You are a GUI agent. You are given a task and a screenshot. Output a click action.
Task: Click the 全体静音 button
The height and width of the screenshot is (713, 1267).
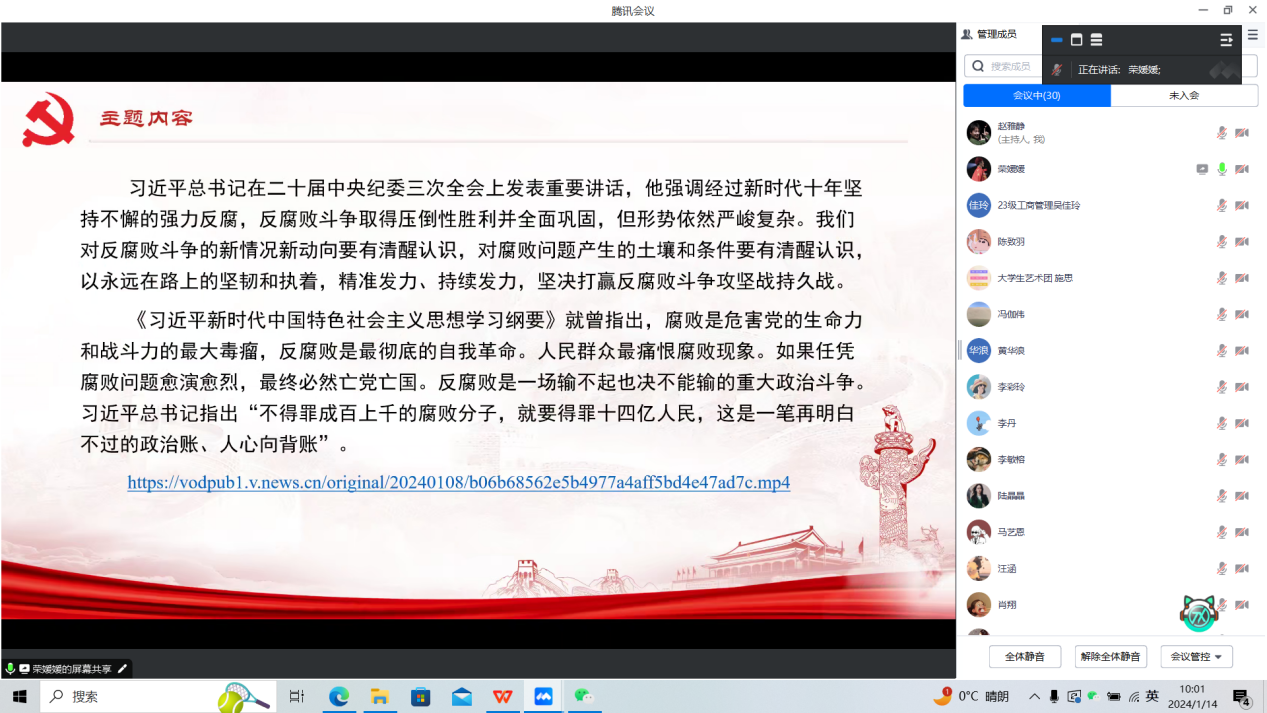click(x=1024, y=656)
